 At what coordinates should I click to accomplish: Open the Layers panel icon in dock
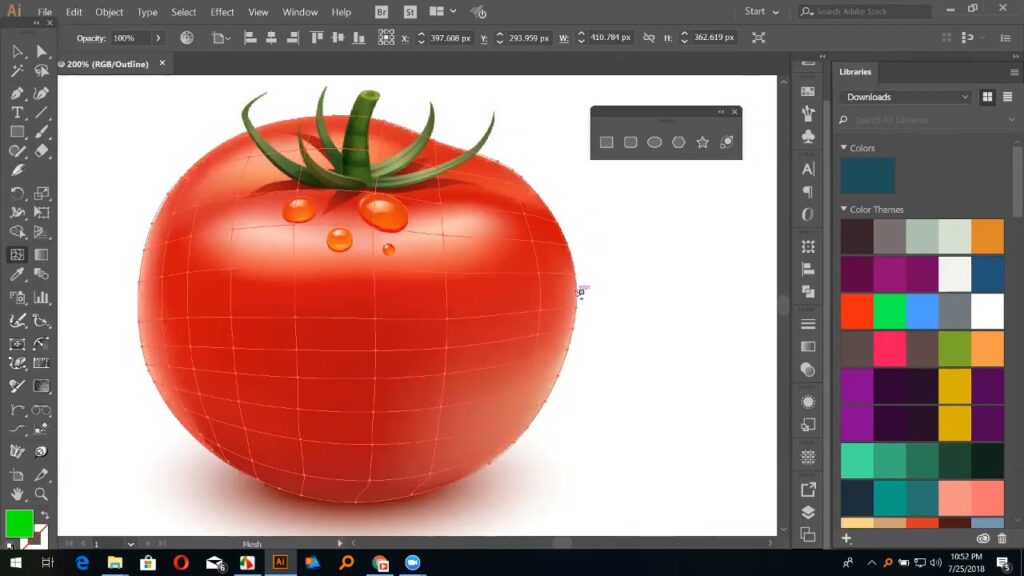click(x=808, y=512)
